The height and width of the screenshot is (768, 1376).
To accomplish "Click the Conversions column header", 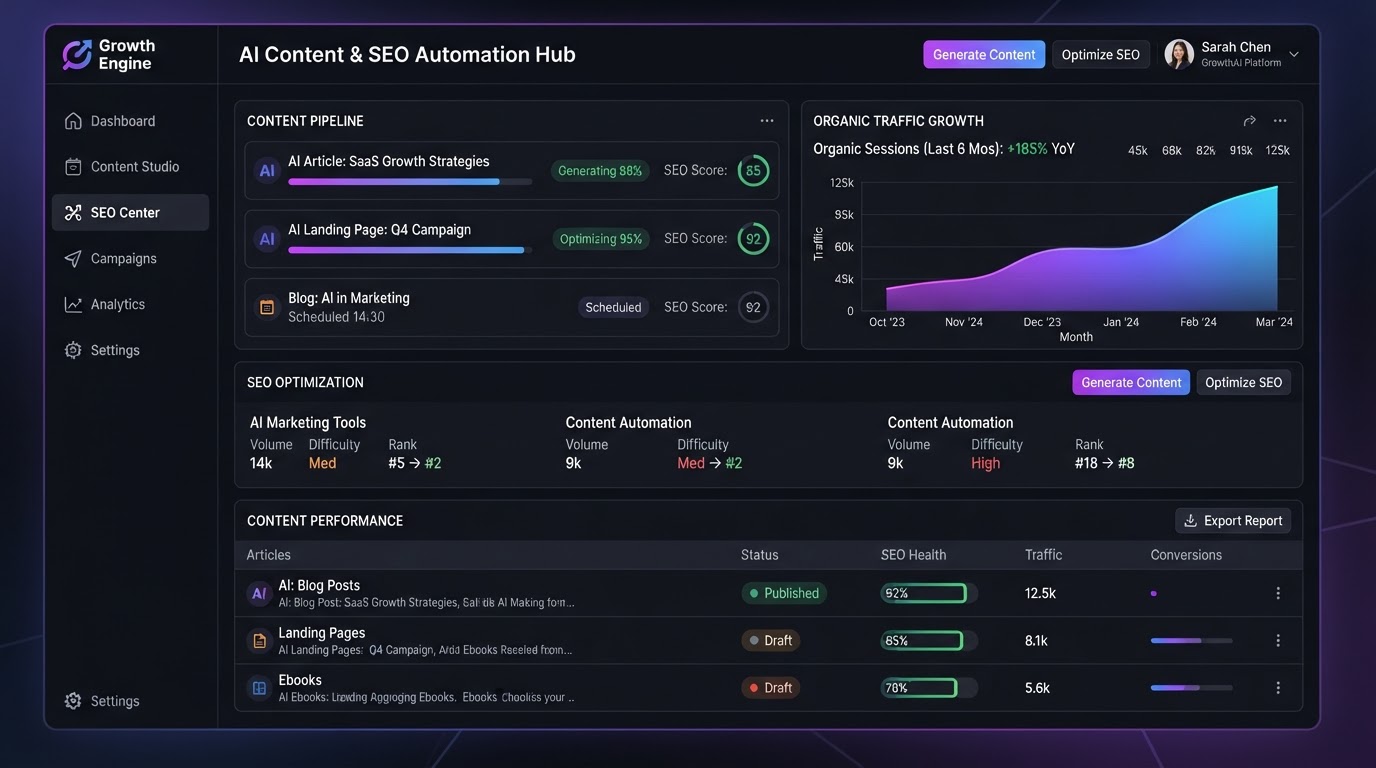I will (1186, 555).
